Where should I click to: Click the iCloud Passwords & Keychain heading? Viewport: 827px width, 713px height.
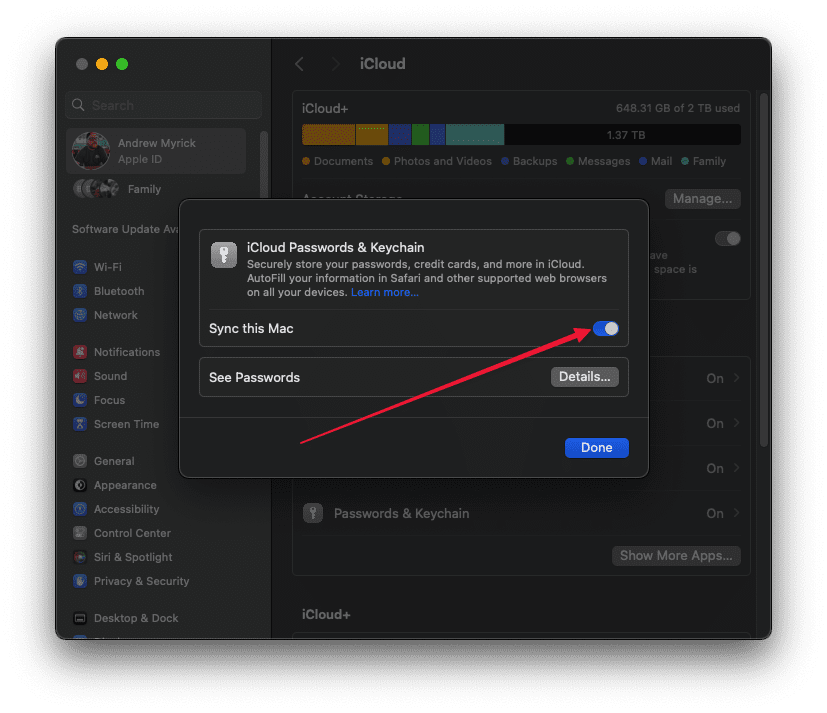point(335,247)
